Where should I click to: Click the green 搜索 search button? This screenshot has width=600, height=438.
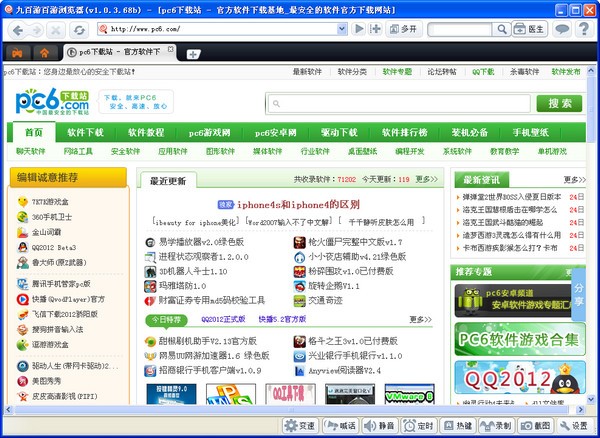(x=559, y=103)
